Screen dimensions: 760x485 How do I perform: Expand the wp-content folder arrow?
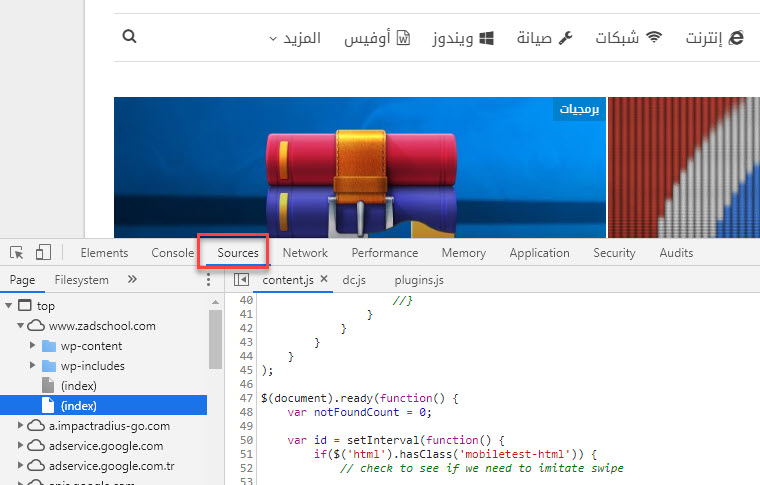tap(32, 345)
